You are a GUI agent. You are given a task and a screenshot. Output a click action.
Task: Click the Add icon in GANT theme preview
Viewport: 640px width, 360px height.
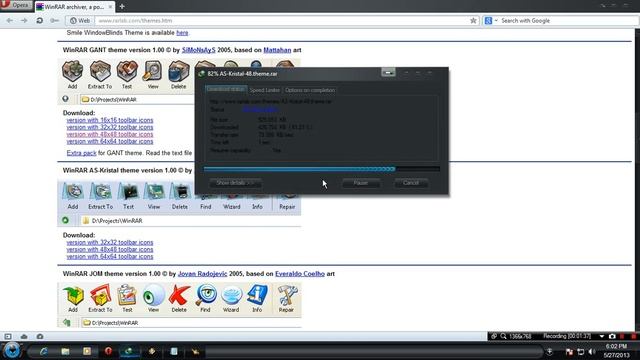click(72, 71)
